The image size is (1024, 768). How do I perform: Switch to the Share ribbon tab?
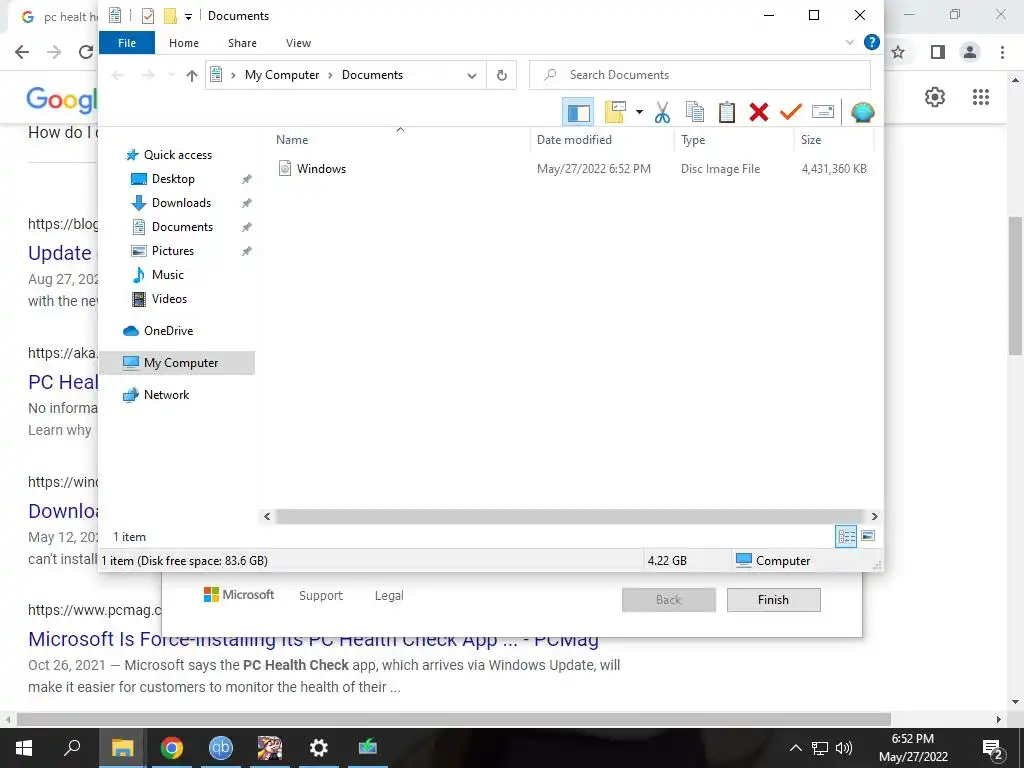click(x=242, y=43)
